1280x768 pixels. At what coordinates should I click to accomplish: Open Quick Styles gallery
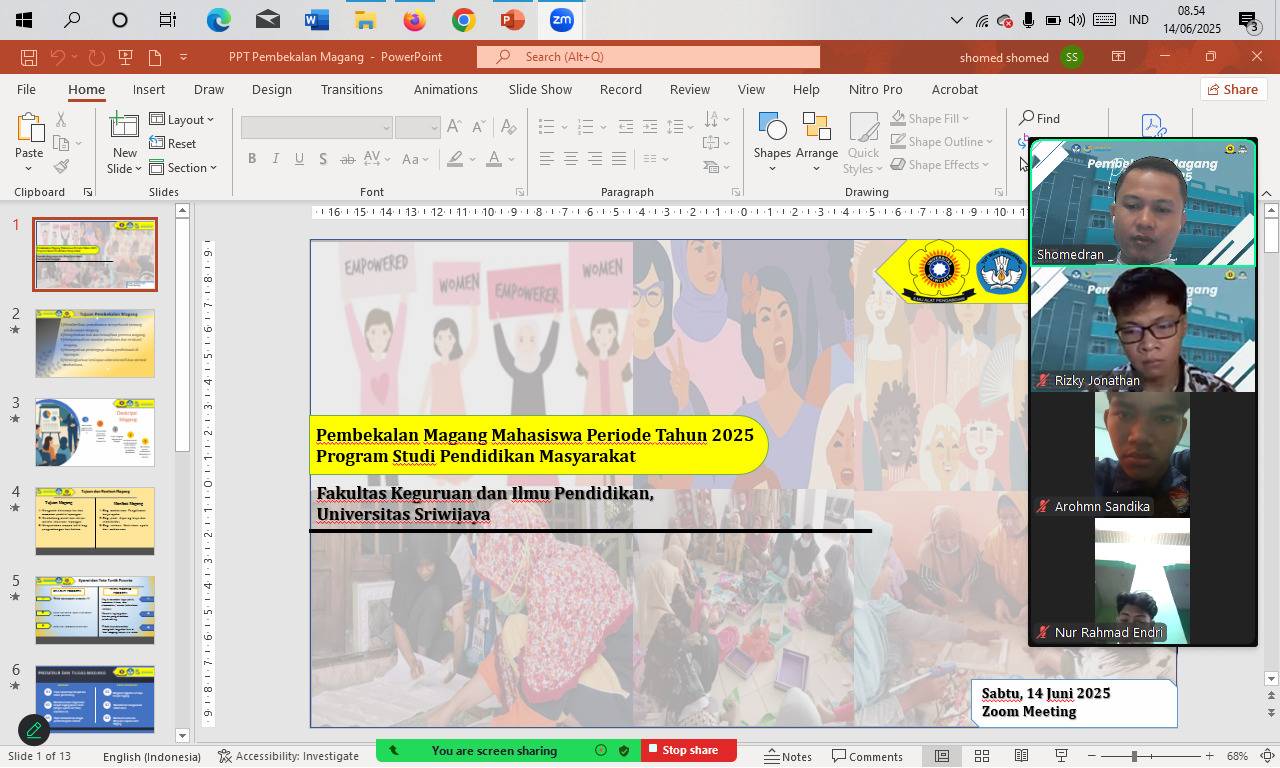pos(863,143)
